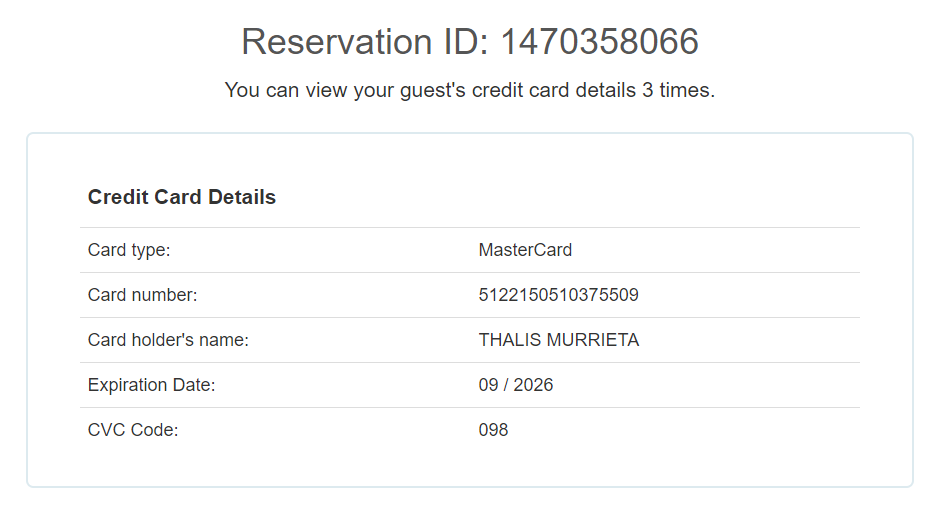Click the "Expiration Date:" label
Screen dimensions: 943x507
point(151,385)
